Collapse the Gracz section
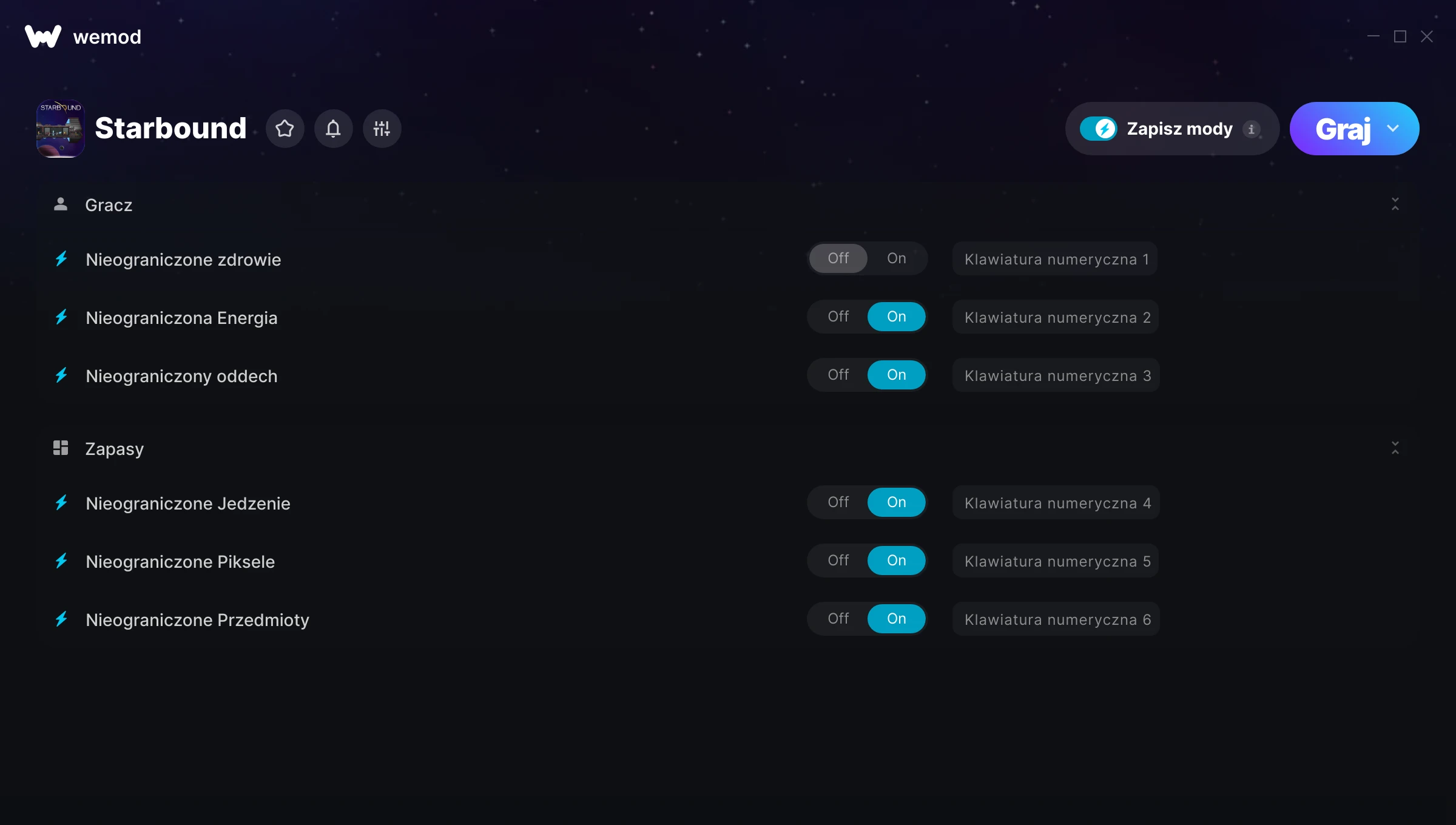Image resolution: width=1456 pixels, height=825 pixels. point(1395,204)
